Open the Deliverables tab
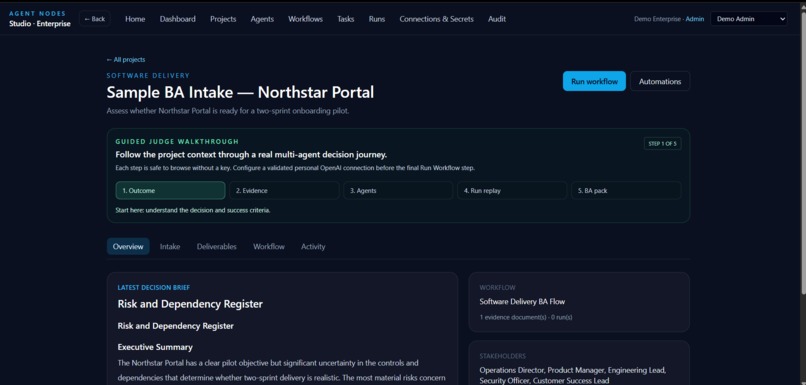806x385 pixels. [x=216, y=246]
